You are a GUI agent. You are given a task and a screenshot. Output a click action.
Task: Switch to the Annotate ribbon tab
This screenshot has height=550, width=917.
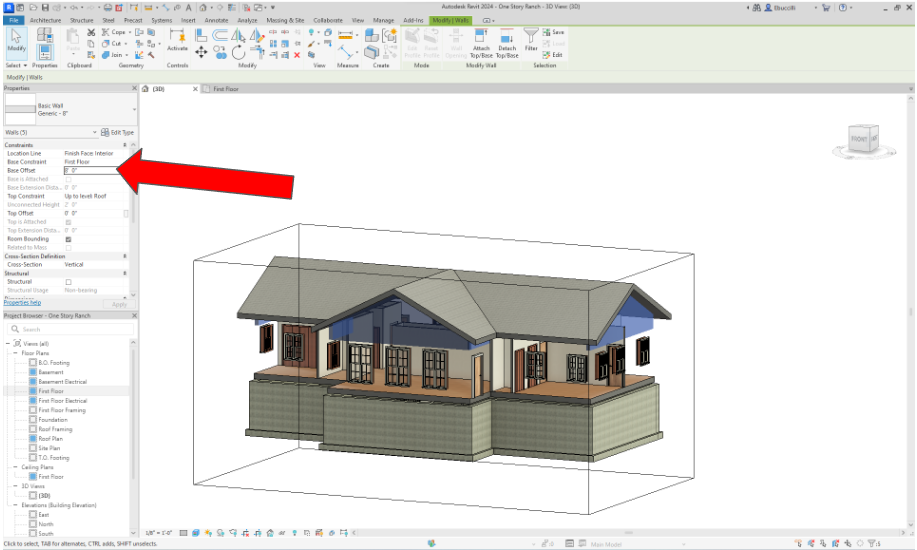tap(216, 20)
